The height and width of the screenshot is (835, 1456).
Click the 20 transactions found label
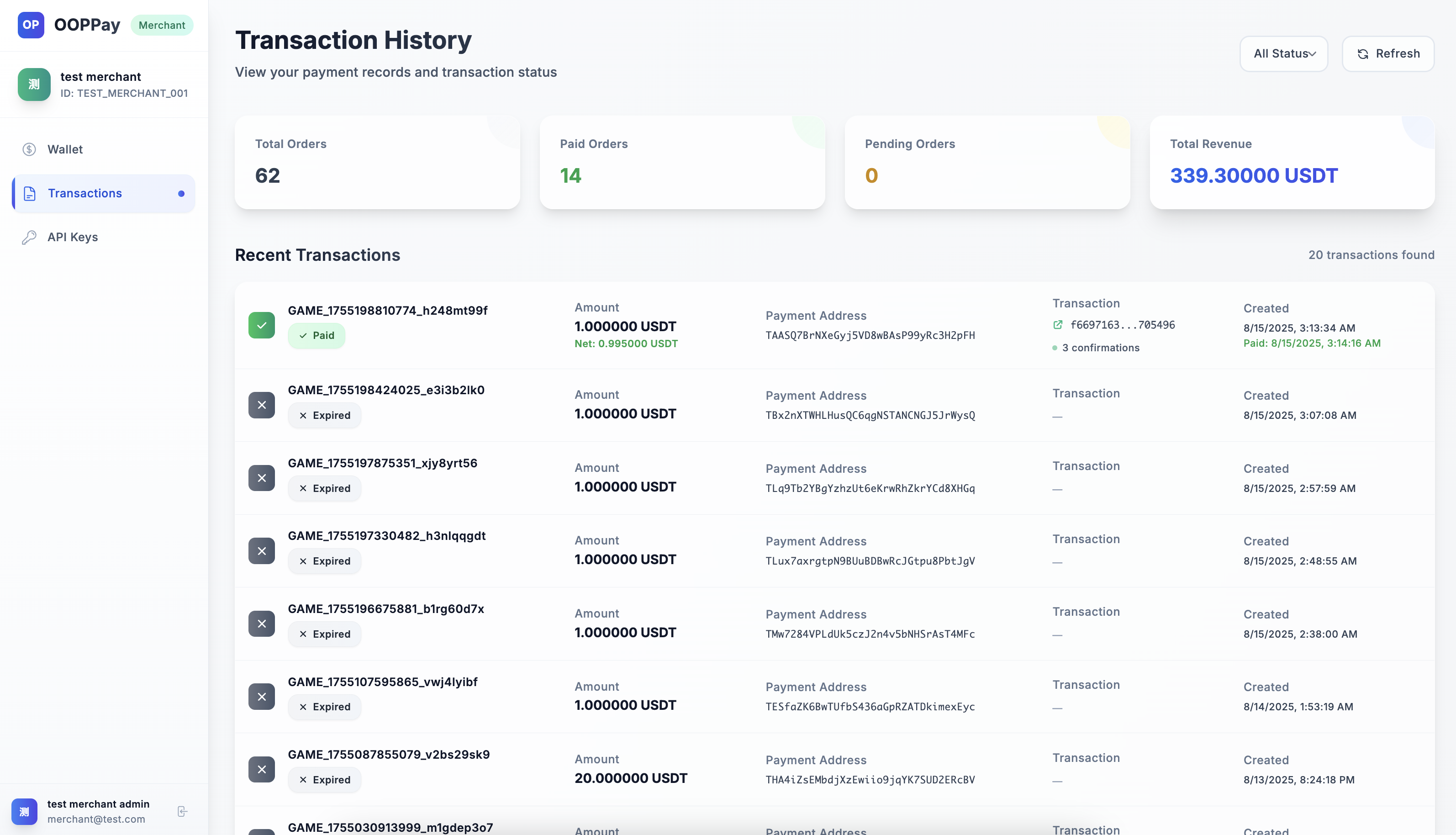(1371, 254)
